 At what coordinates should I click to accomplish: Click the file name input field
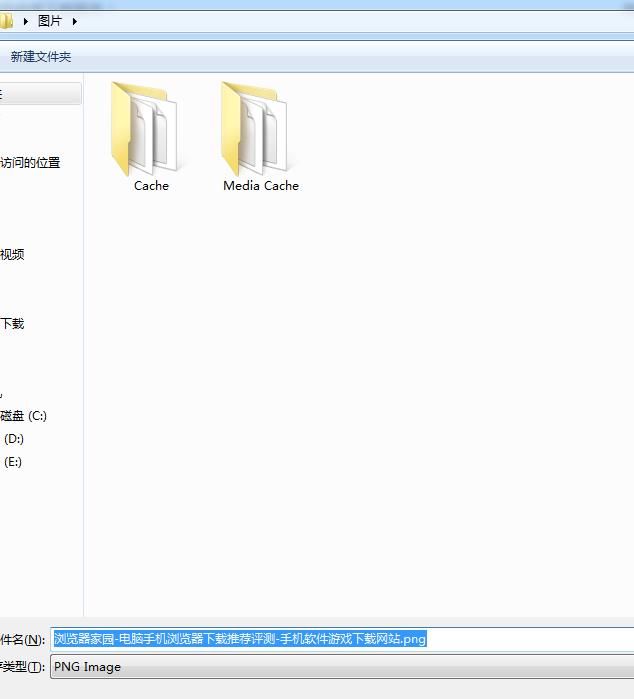(342, 639)
